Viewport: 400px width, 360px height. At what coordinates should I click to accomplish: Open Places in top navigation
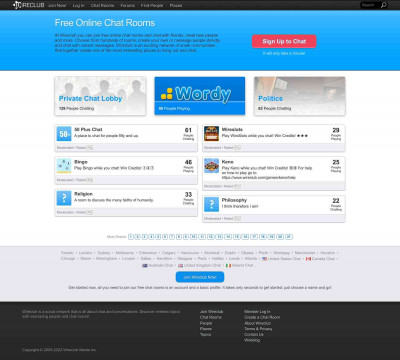pyautogui.click(x=176, y=5)
